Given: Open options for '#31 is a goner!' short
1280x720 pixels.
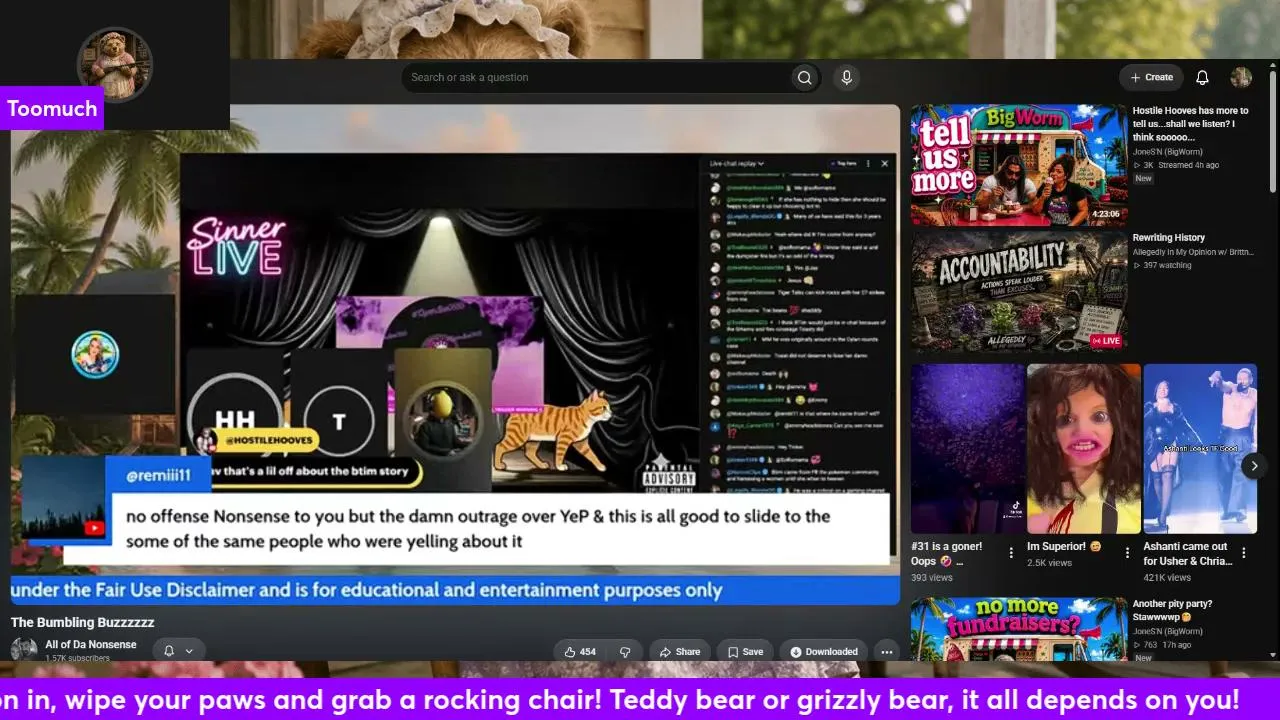Looking at the screenshot, I should pyautogui.click(x=1011, y=552).
